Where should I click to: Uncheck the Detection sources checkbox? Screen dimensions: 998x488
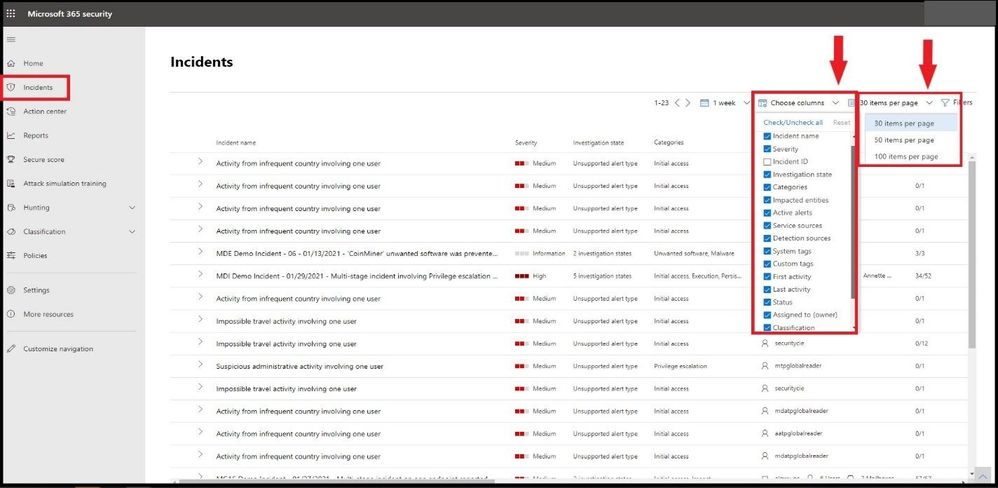[767, 238]
